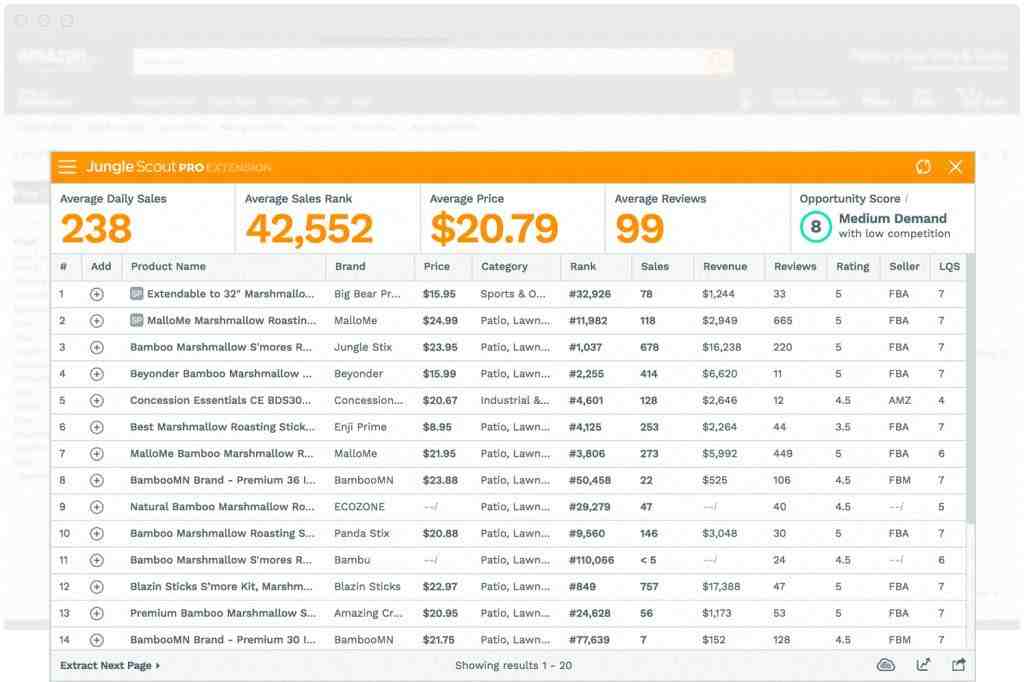Add the Best Marshmallow Roasting Sticks product
The height and width of the screenshot is (682, 1024).
pyautogui.click(x=97, y=427)
